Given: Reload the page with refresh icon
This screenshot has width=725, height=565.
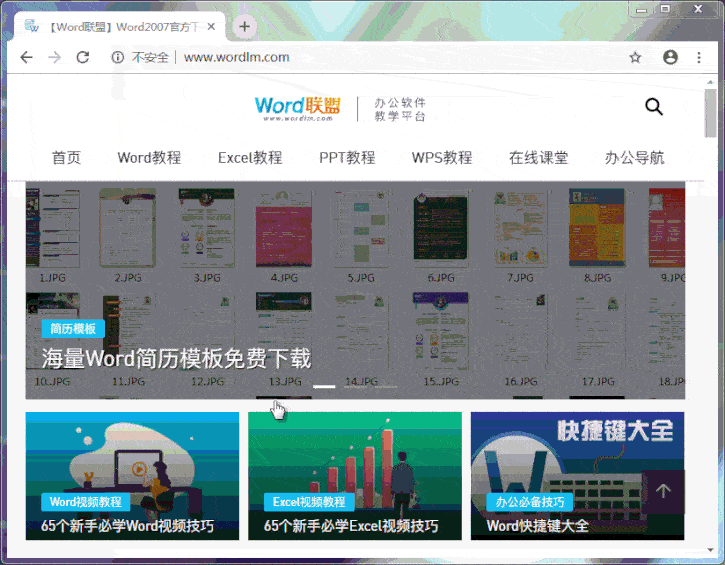Looking at the screenshot, I should click(83, 57).
